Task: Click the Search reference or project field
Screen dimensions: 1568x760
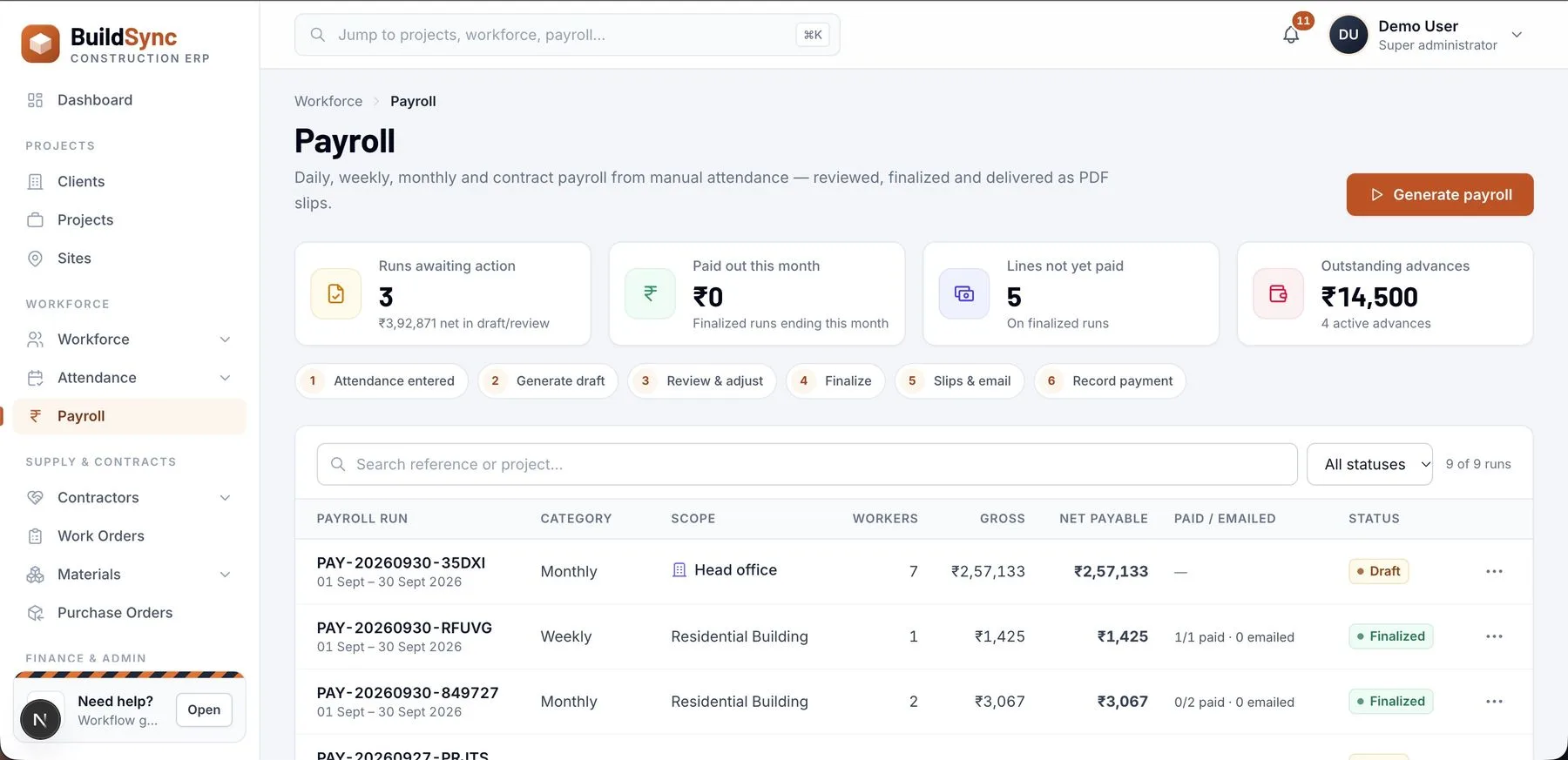Action: pyautogui.click(x=808, y=465)
